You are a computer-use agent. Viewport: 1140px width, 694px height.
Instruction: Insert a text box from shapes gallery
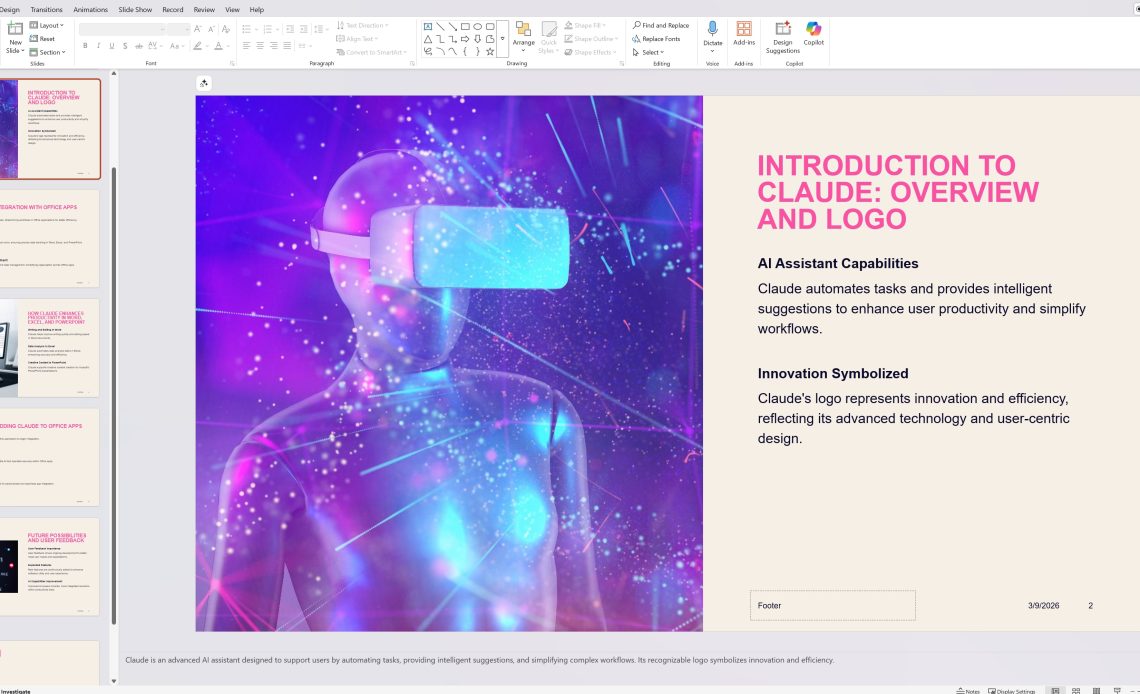[428, 26]
